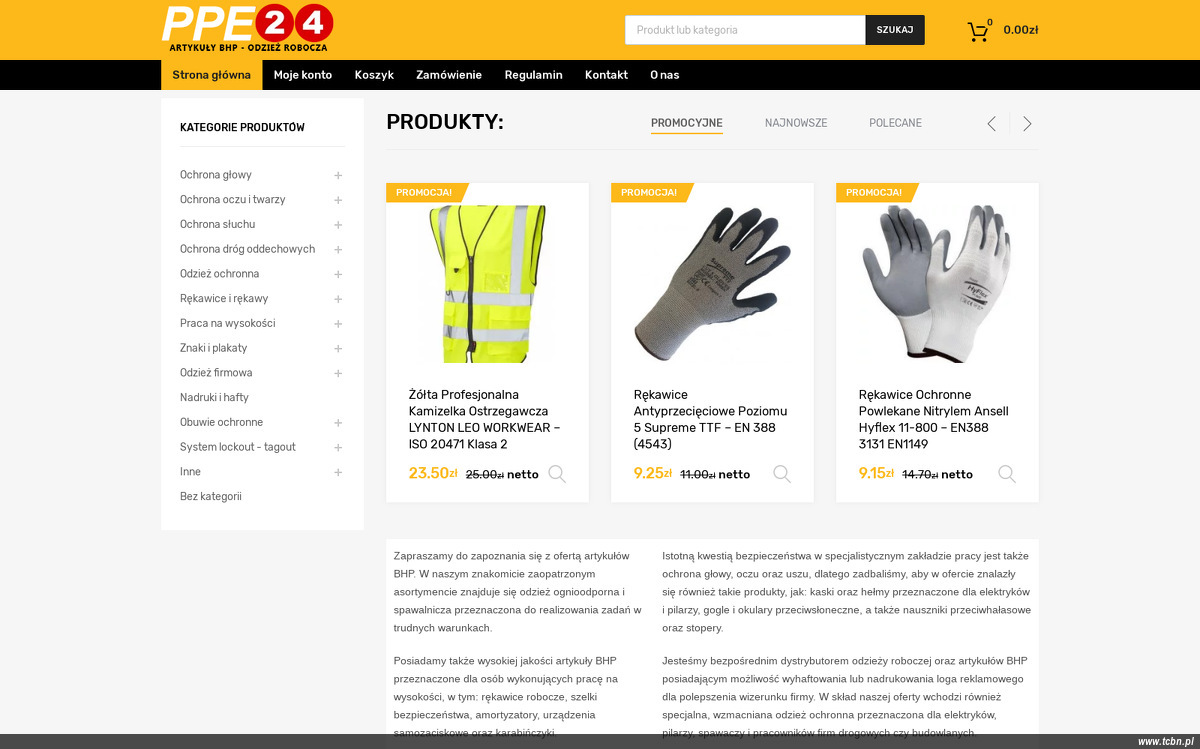1200x749 pixels.
Task: Click the PPE24 logo
Action: coord(248,28)
